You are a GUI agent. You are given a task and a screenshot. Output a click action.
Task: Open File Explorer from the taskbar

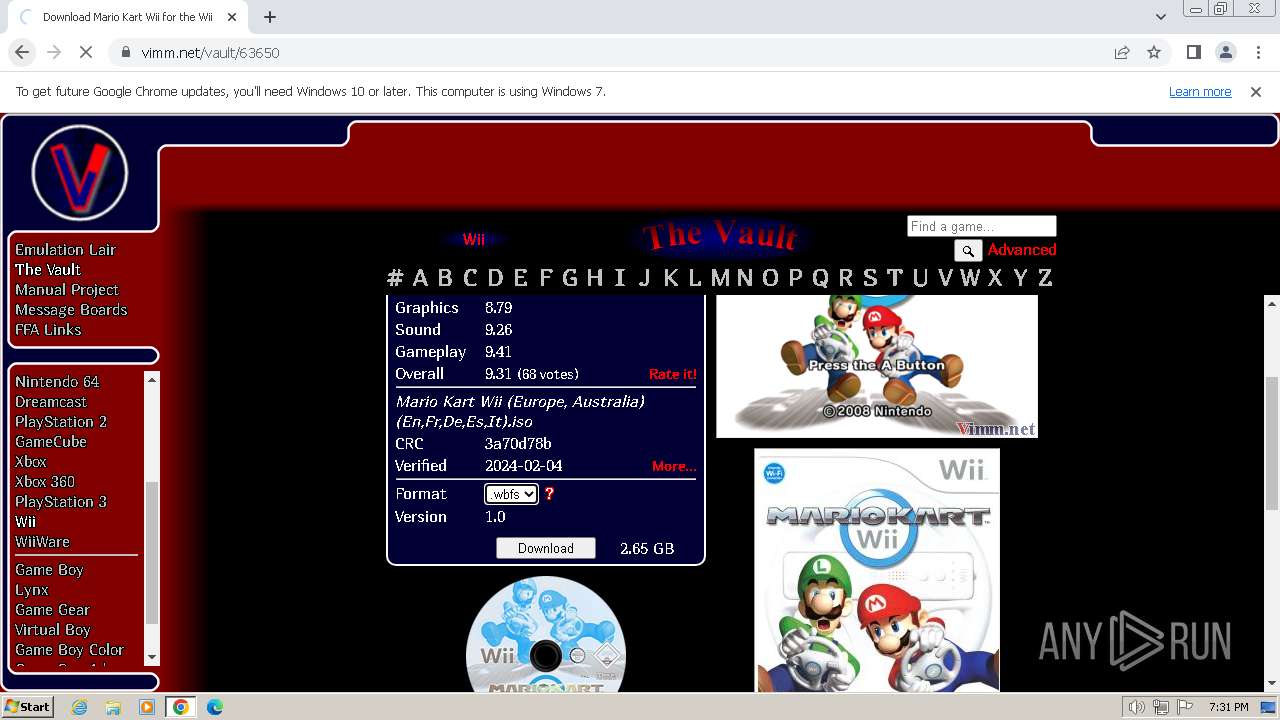click(113, 707)
